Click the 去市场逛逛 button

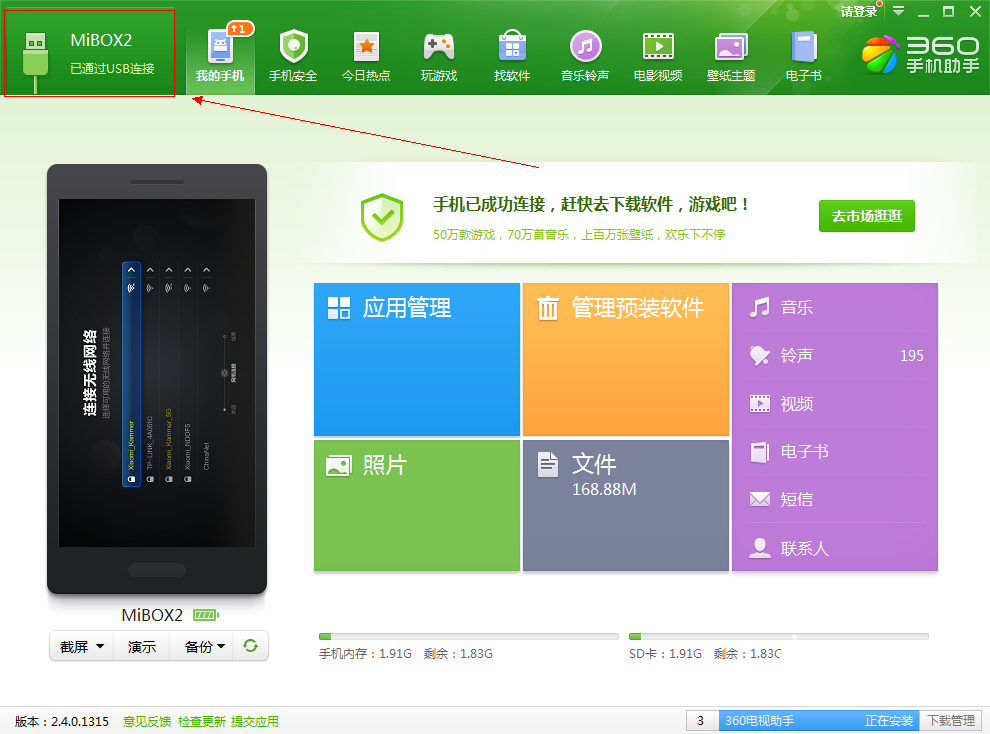pos(866,216)
